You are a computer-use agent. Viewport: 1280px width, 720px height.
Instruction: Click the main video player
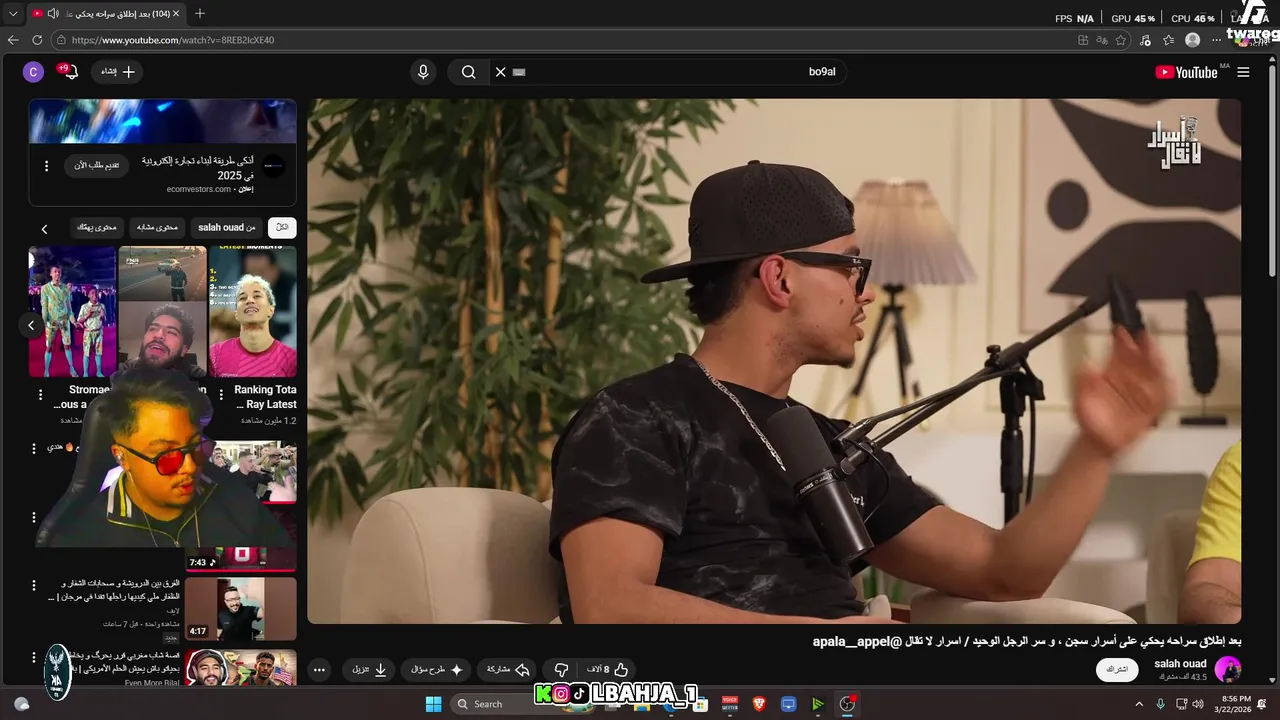point(774,361)
